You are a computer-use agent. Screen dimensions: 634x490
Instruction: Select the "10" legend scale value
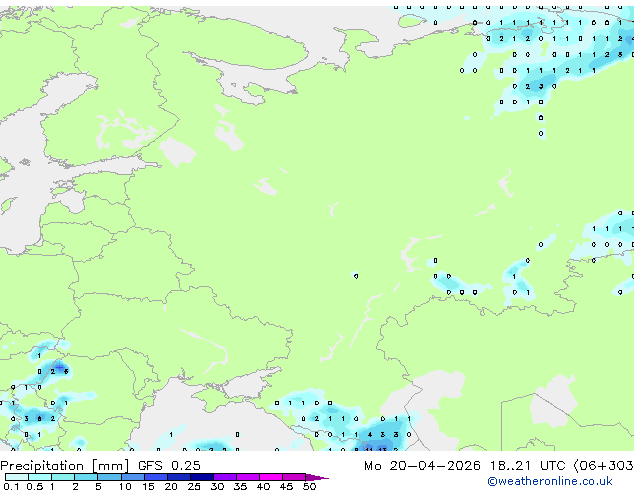125,486
